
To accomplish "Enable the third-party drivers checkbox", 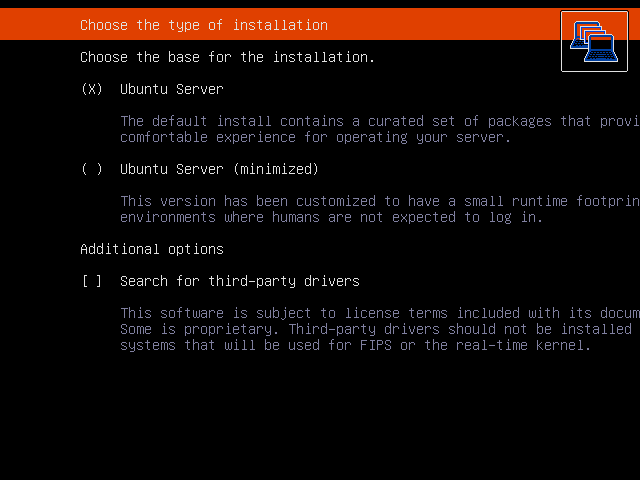I will [x=92, y=281].
